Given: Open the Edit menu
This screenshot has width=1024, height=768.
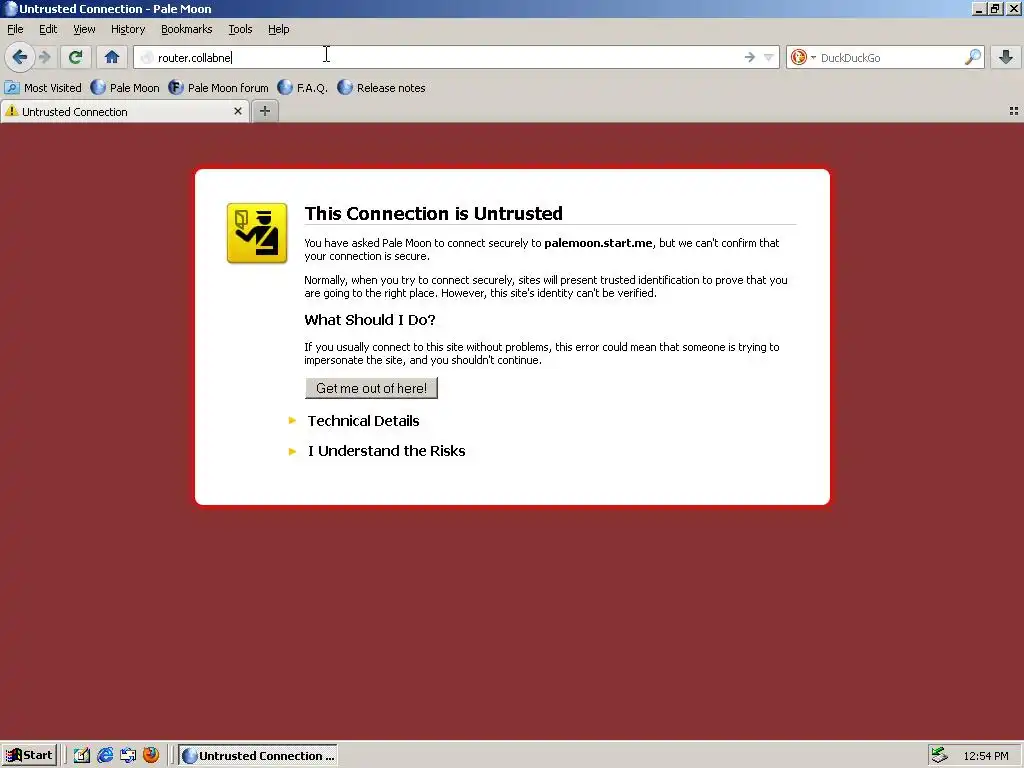Looking at the screenshot, I should pyautogui.click(x=48, y=29).
